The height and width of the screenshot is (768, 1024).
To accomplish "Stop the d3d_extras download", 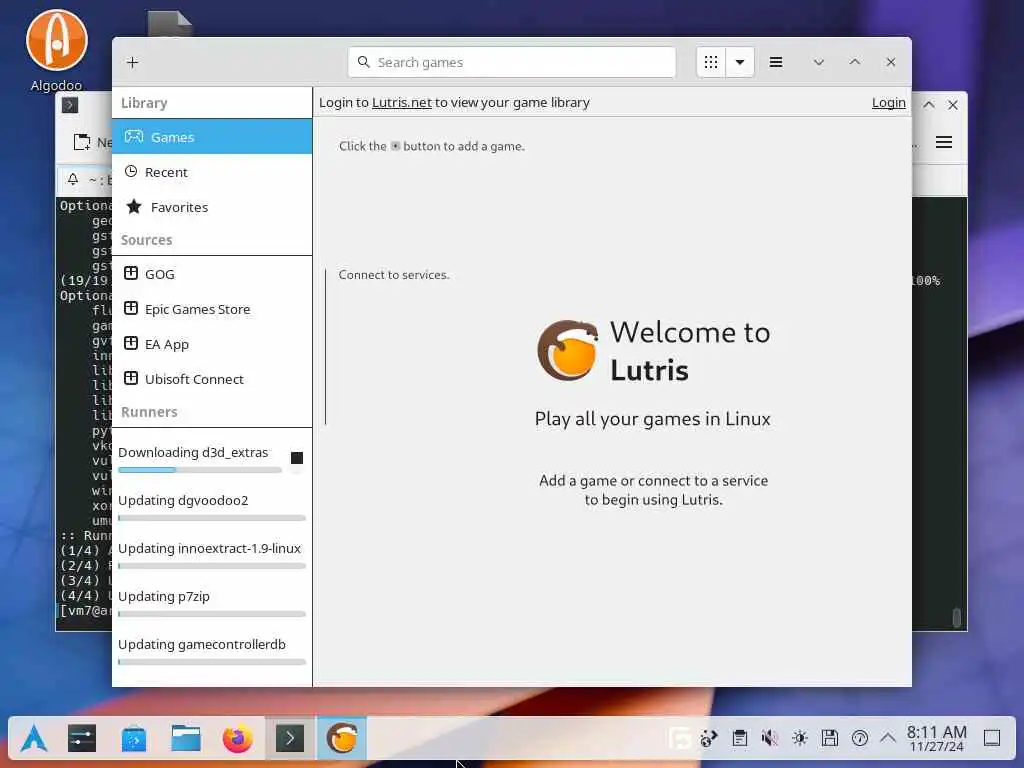I will [296, 458].
